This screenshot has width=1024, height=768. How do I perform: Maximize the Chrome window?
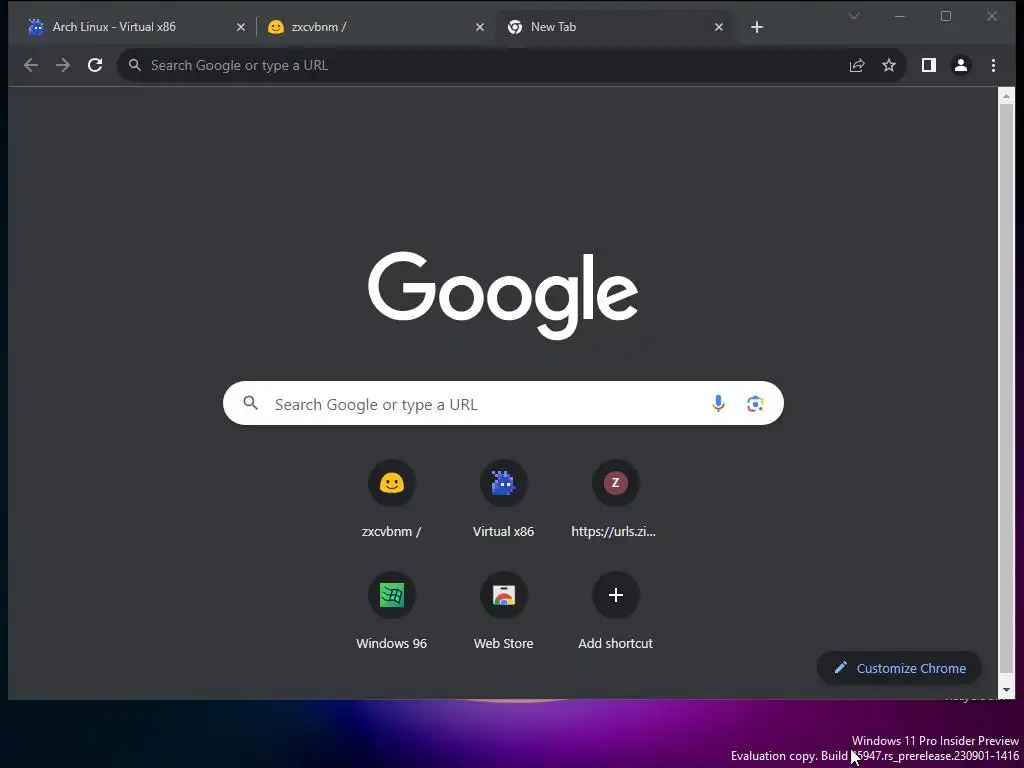point(946,16)
